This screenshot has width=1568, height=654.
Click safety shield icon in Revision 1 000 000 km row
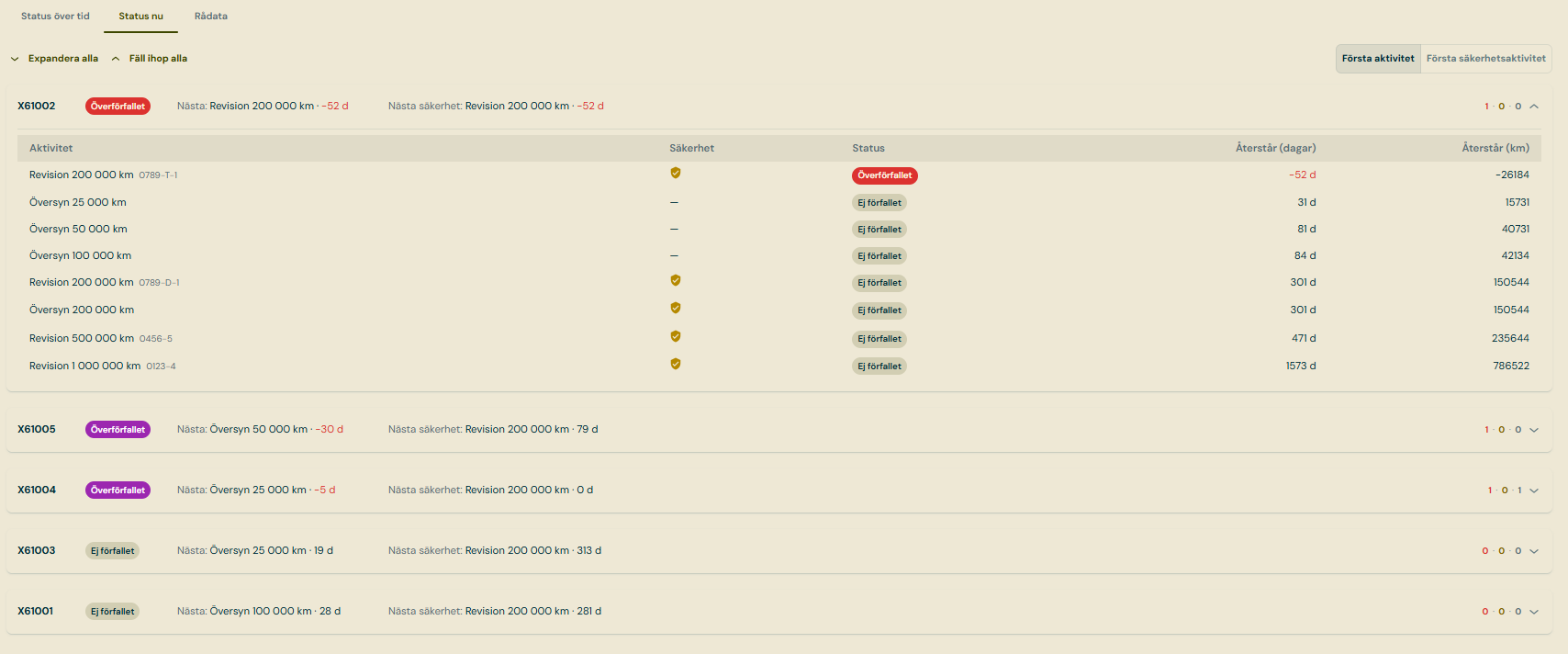click(x=676, y=364)
